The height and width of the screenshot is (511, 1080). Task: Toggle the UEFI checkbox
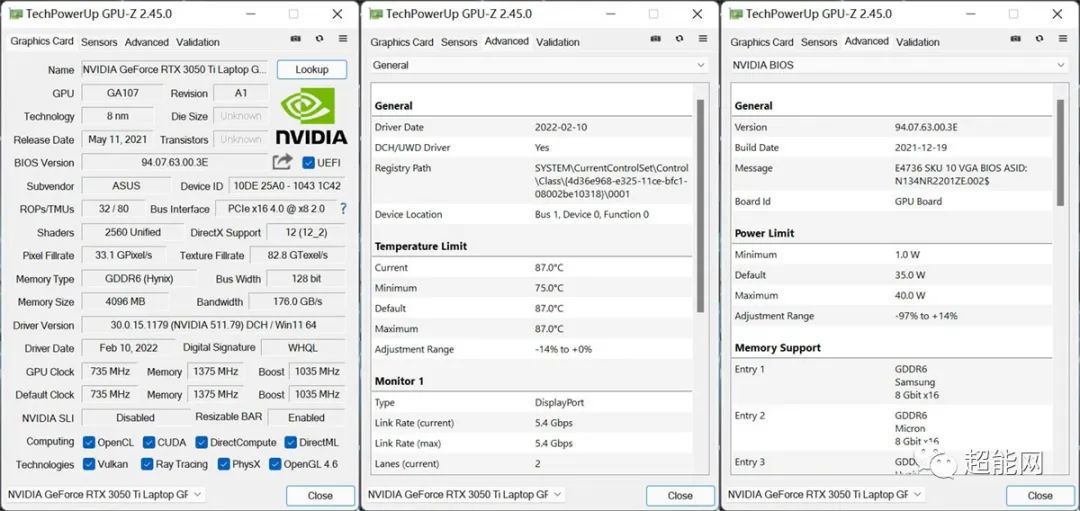point(309,163)
